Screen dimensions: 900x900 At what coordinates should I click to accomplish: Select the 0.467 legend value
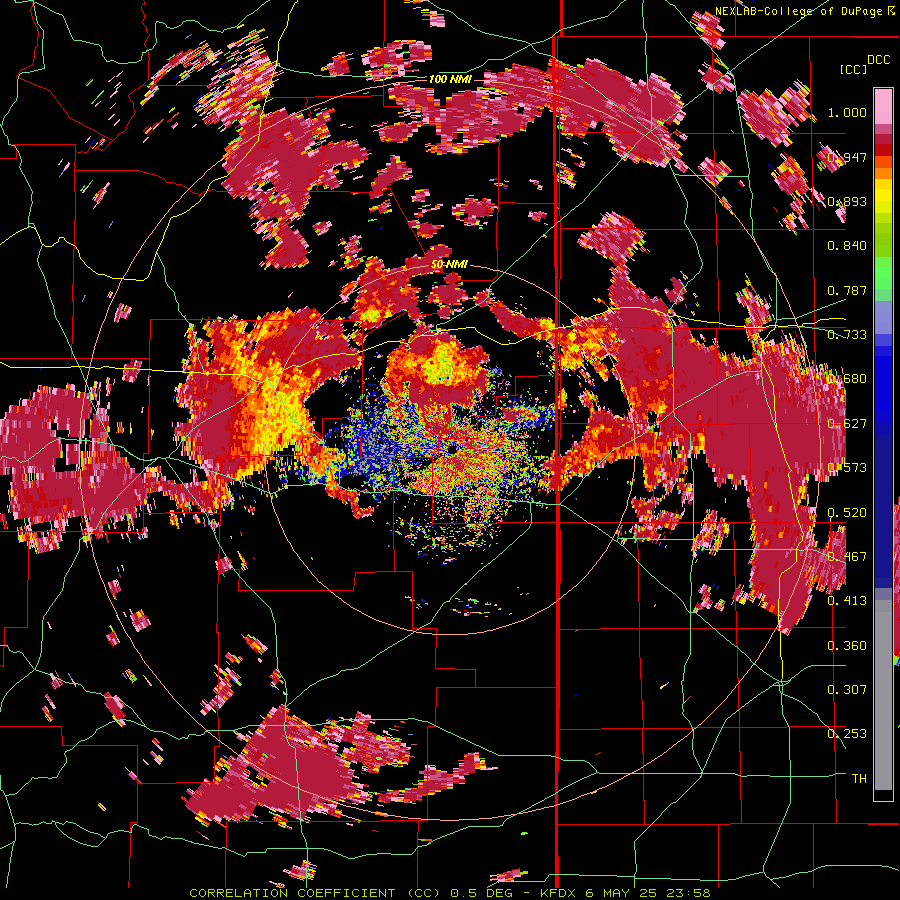[x=847, y=557]
